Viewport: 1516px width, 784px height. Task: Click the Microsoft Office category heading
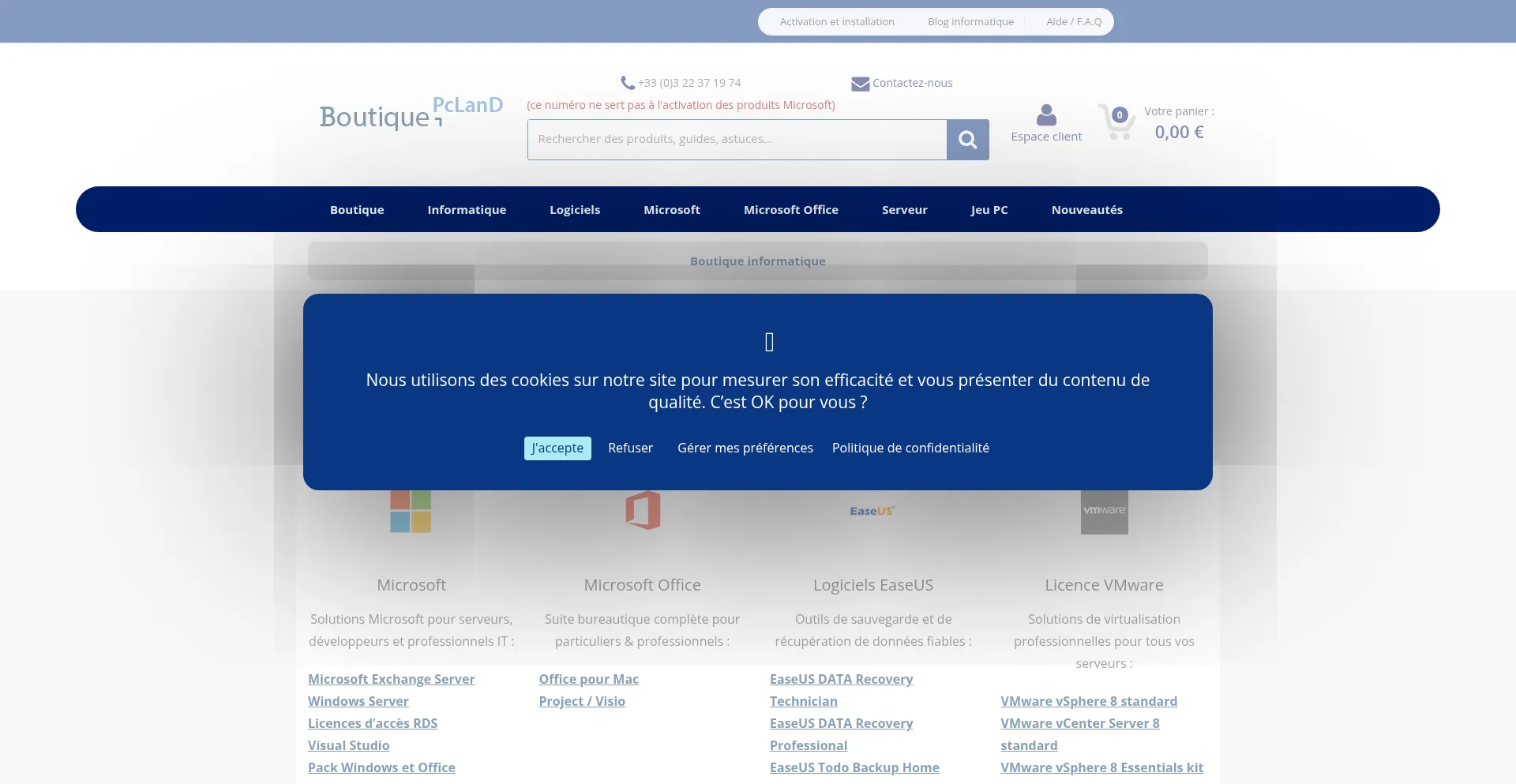(x=642, y=585)
